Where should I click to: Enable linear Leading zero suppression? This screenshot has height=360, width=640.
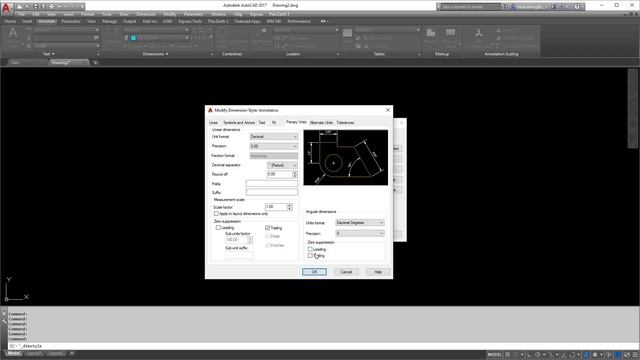218,228
